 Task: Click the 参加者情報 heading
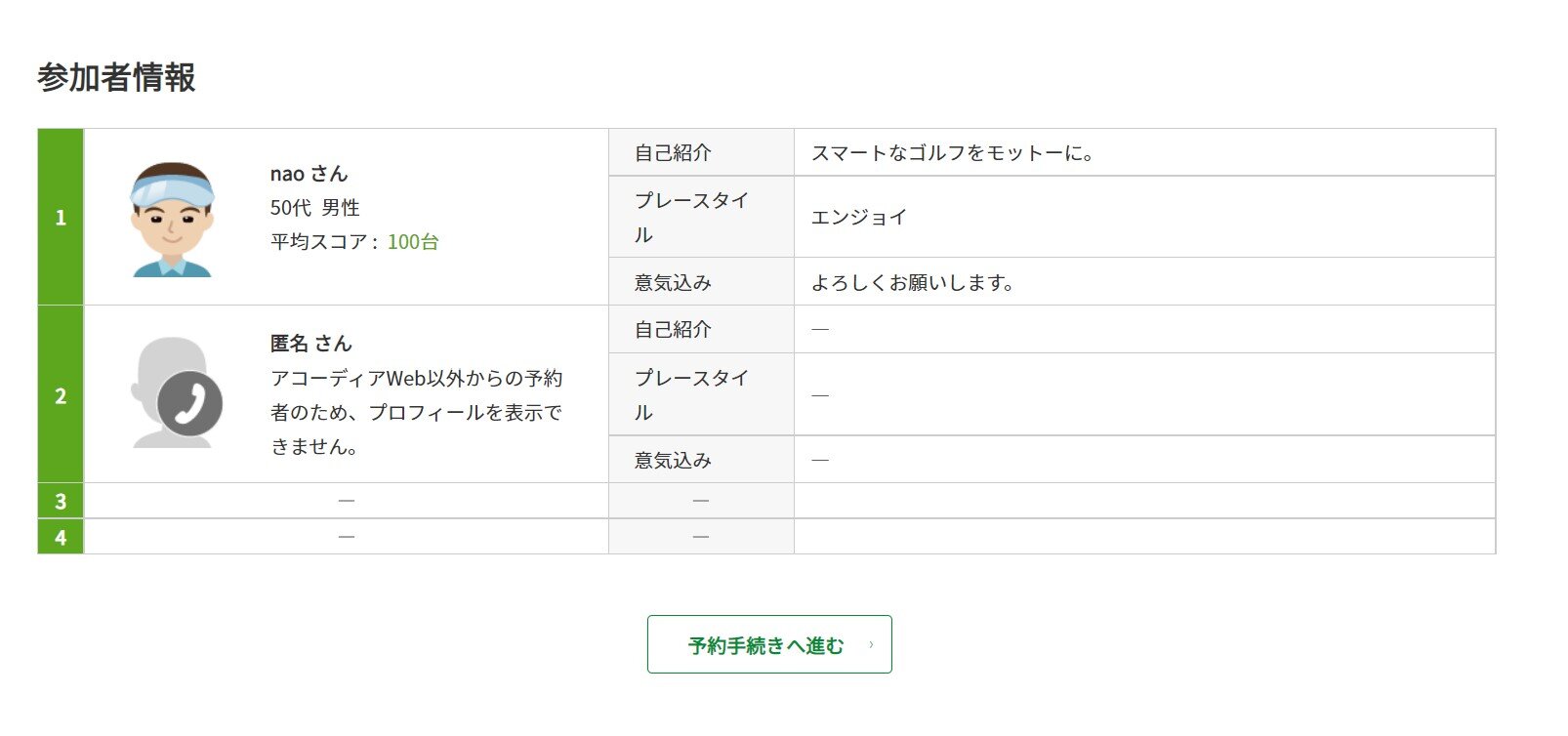click(116, 77)
